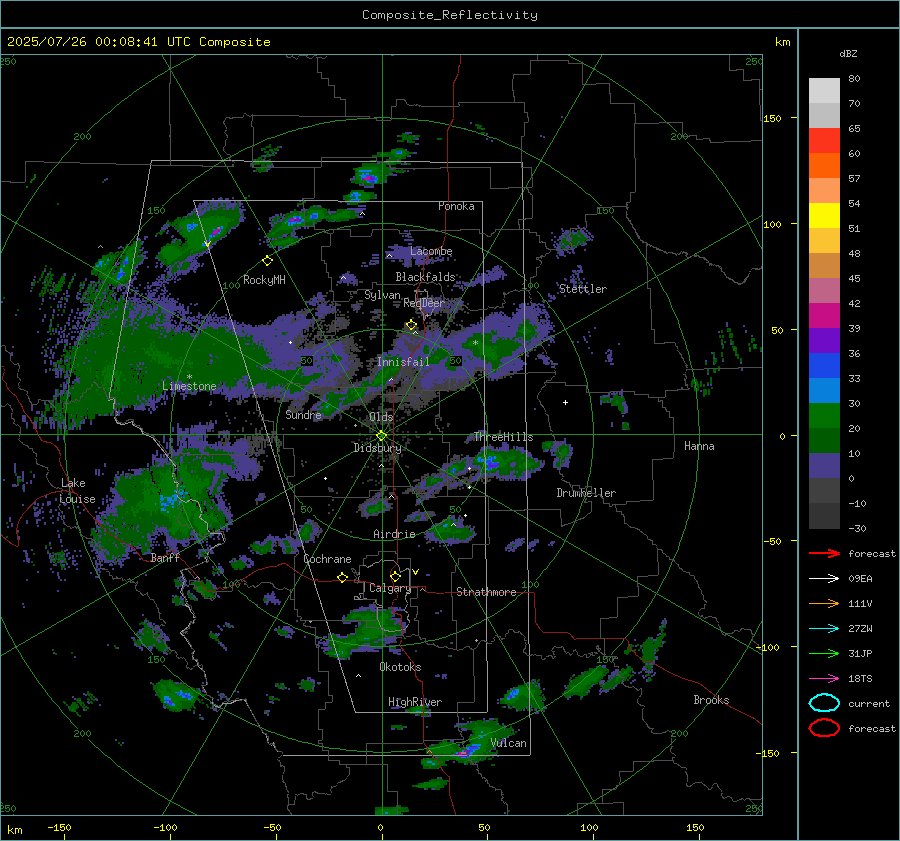Click yellow diamond marker above RockyMH
The width and height of the screenshot is (900, 841).
pyautogui.click(x=267, y=261)
